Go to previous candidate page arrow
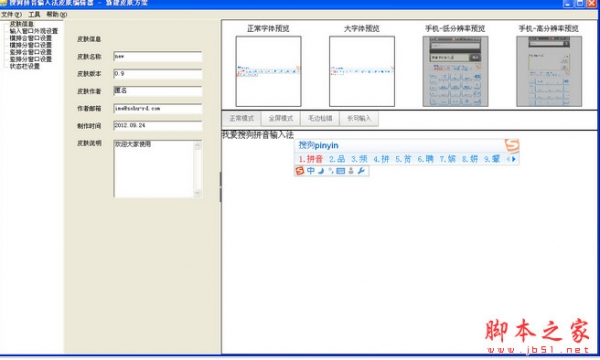This screenshot has height=360, width=600. coord(509,159)
